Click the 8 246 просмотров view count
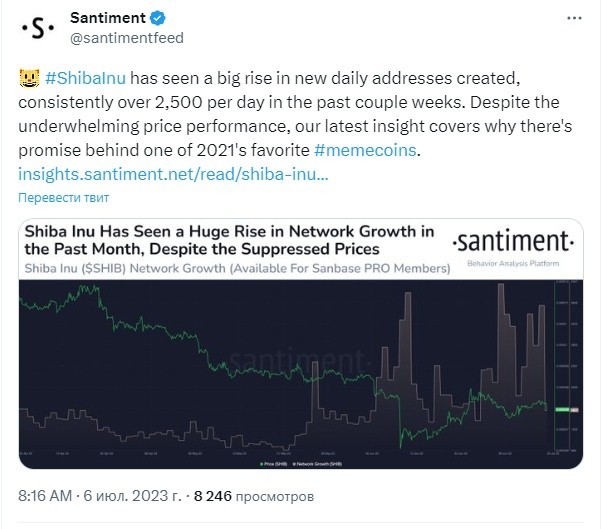The image size is (602, 529). 253,496
